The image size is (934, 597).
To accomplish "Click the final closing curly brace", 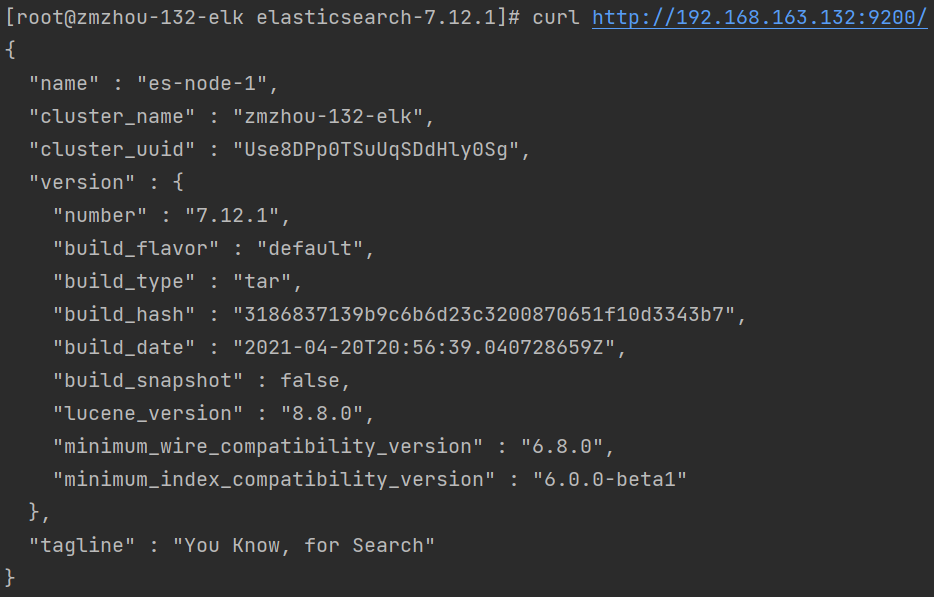I will [x=10, y=578].
